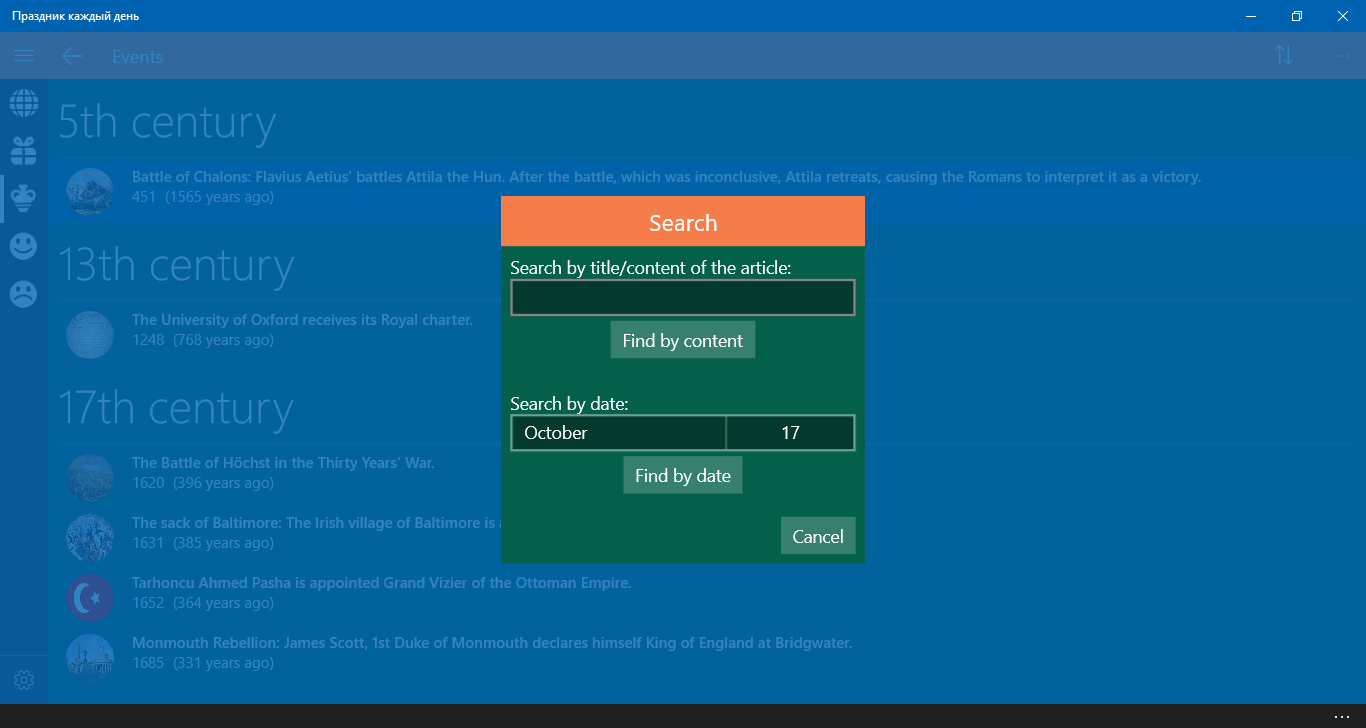Image resolution: width=1366 pixels, height=728 pixels.
Task: Click the Search dialog orange header
Action: pos(683,221)
